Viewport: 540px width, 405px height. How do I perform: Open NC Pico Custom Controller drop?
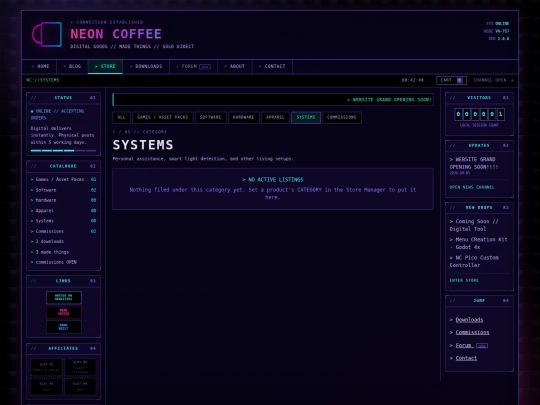pos(474,261)
